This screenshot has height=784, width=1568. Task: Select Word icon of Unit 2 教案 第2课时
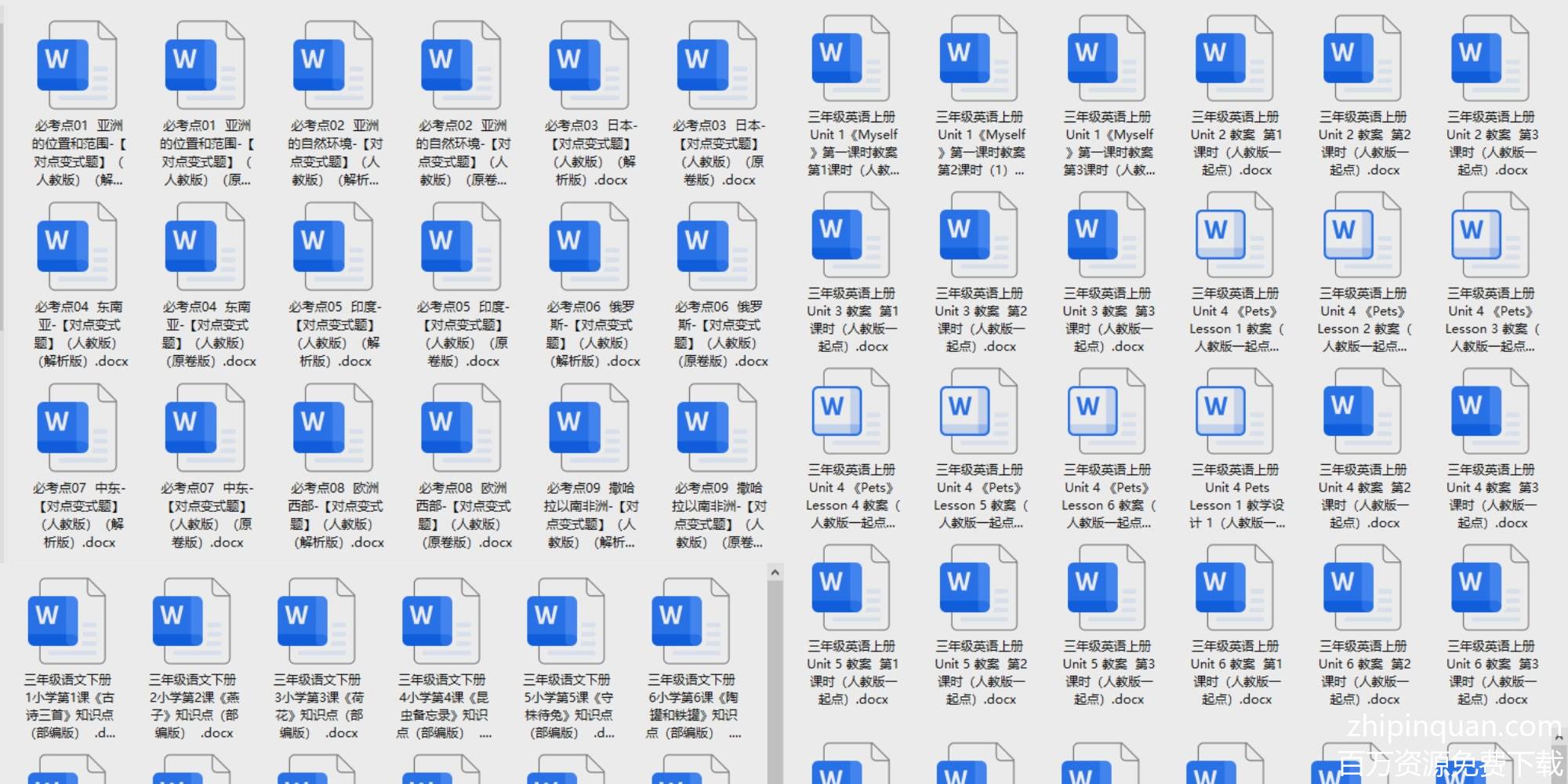pos(1363,59)
